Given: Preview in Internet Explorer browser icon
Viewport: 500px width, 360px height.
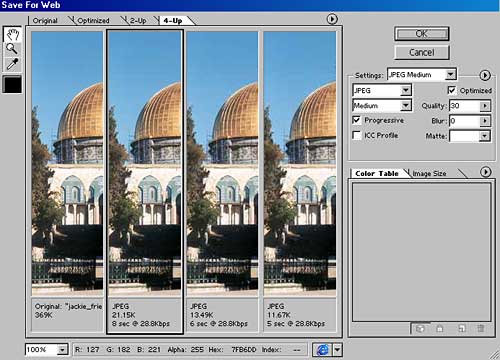Looking at the screenshot, I should [x=322, y=350].
